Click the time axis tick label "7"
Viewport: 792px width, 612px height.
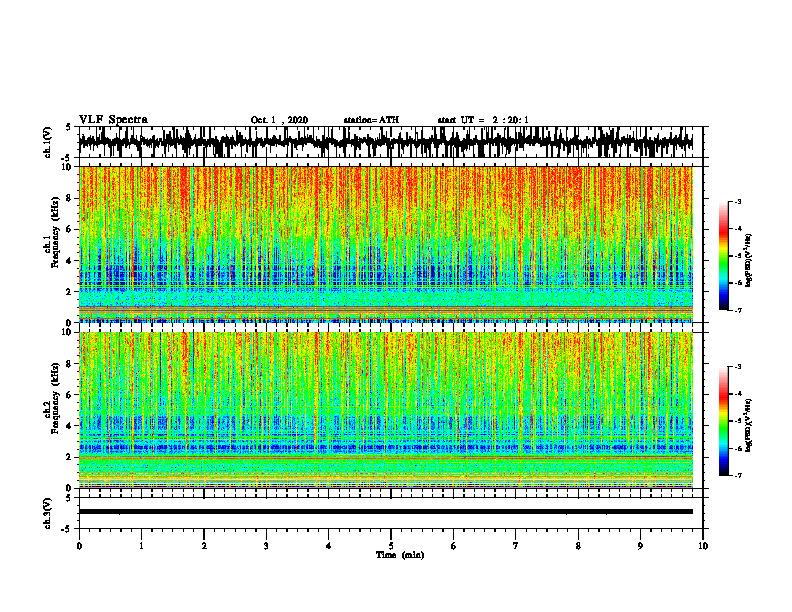click(x=516, y=546)
